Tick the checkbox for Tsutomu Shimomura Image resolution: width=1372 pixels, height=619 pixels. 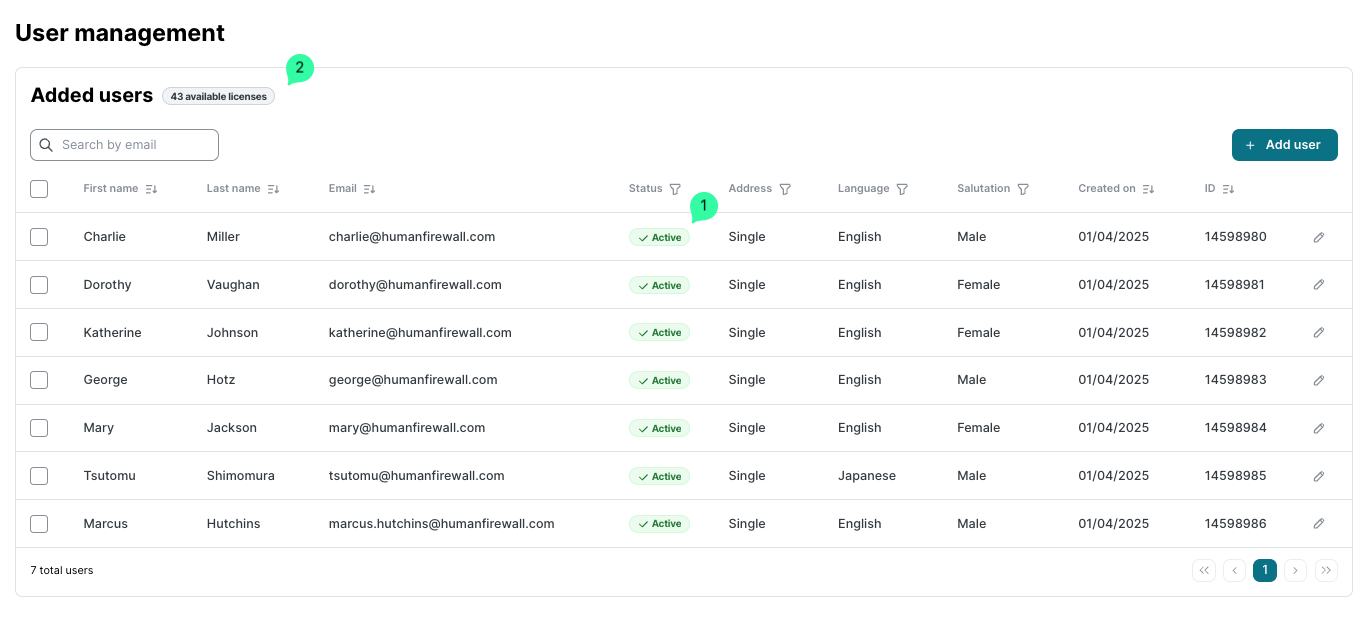click(x=39, y=476)
